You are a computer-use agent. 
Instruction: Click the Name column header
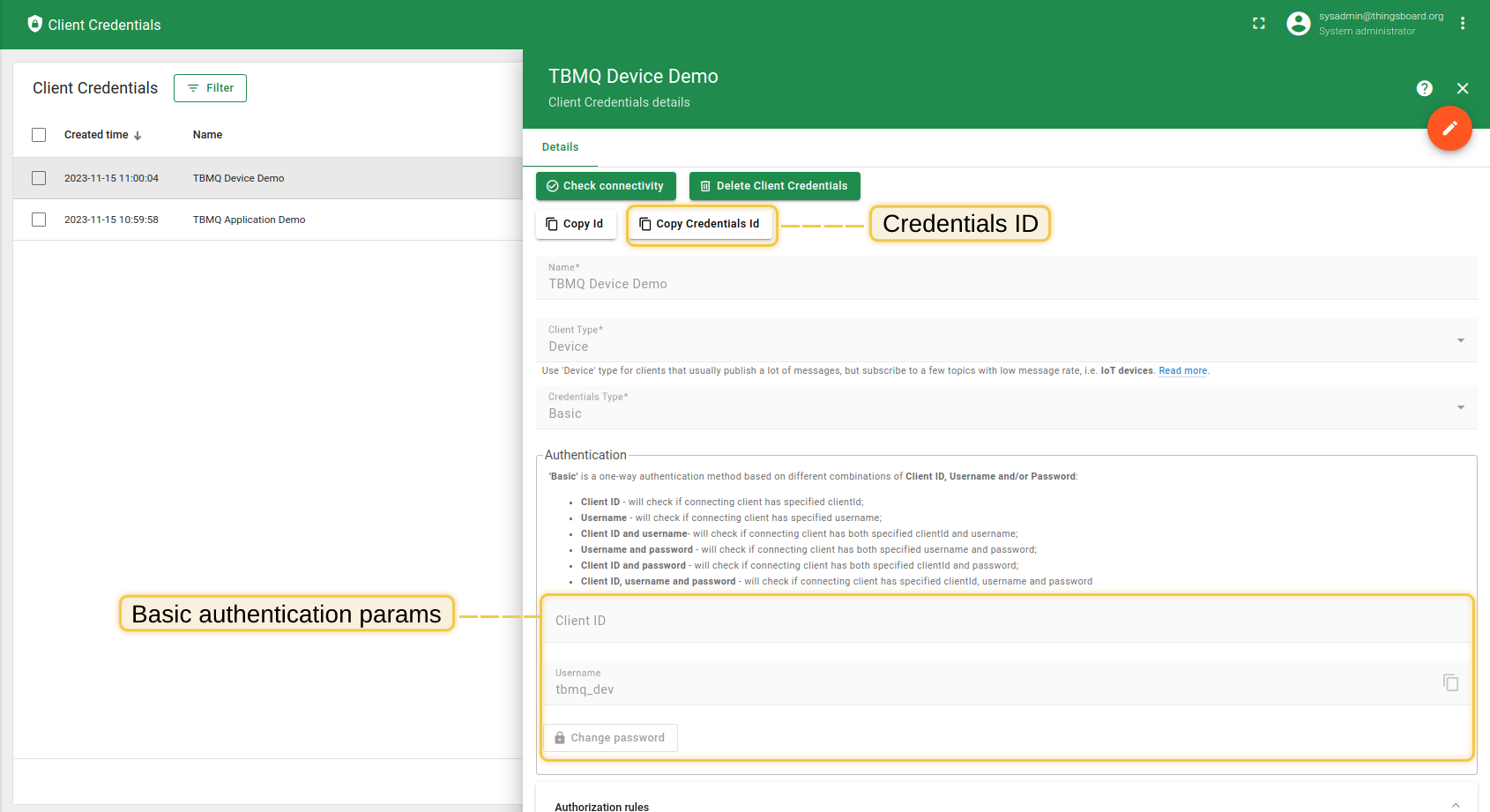coord(207,135)
